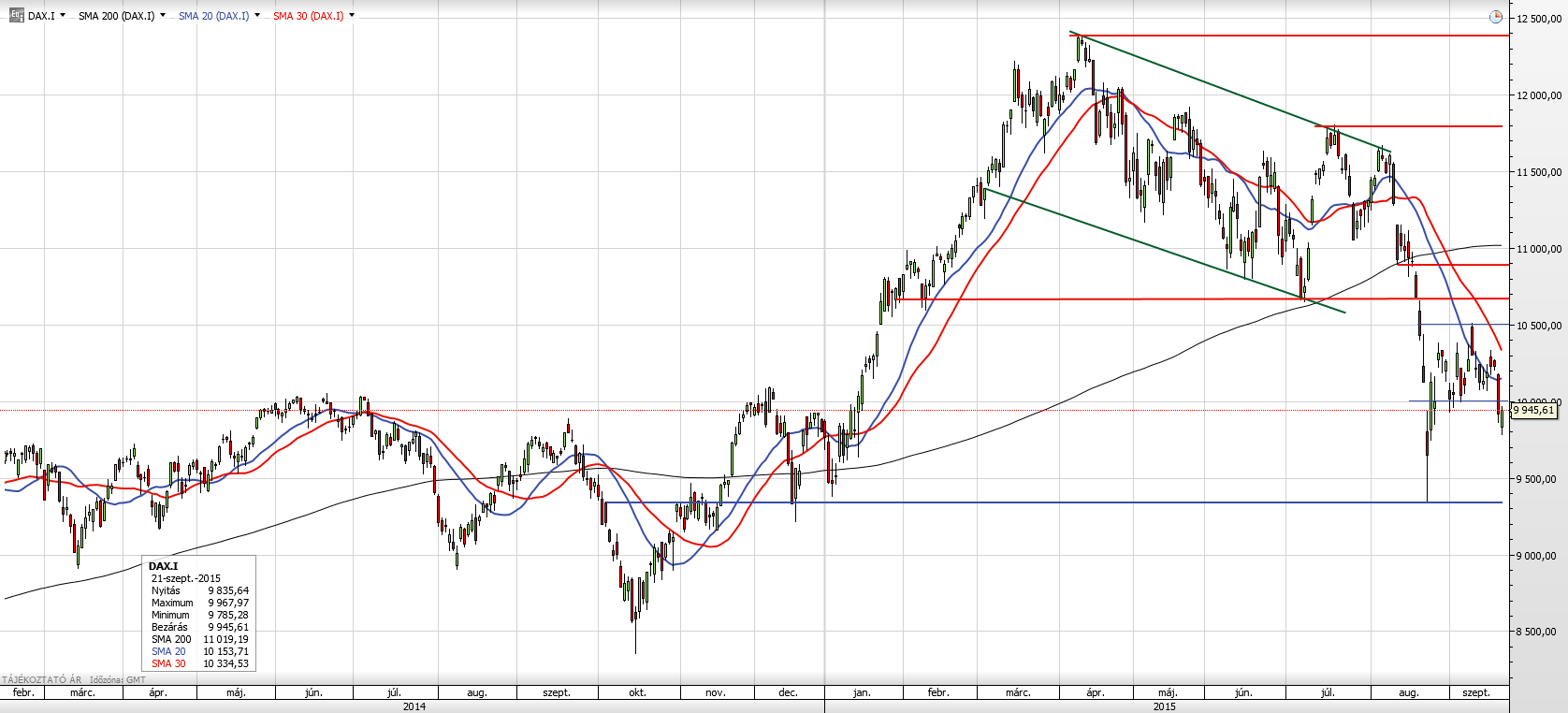Click the 10 500,00 price axis label
The image size is (1568, 713).
pos(1539,326)
